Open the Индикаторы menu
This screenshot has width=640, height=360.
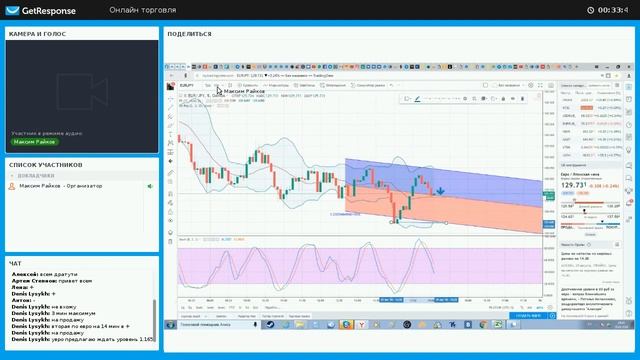(x=276, y=85)
